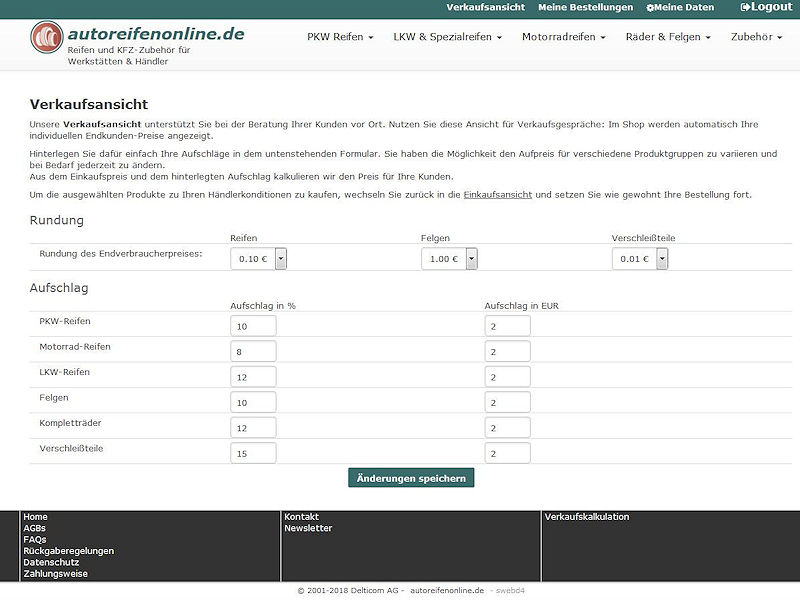Open Zahlungsweise in the footer
The width and height of the screenshot is (800, 600).
(55, 573)
